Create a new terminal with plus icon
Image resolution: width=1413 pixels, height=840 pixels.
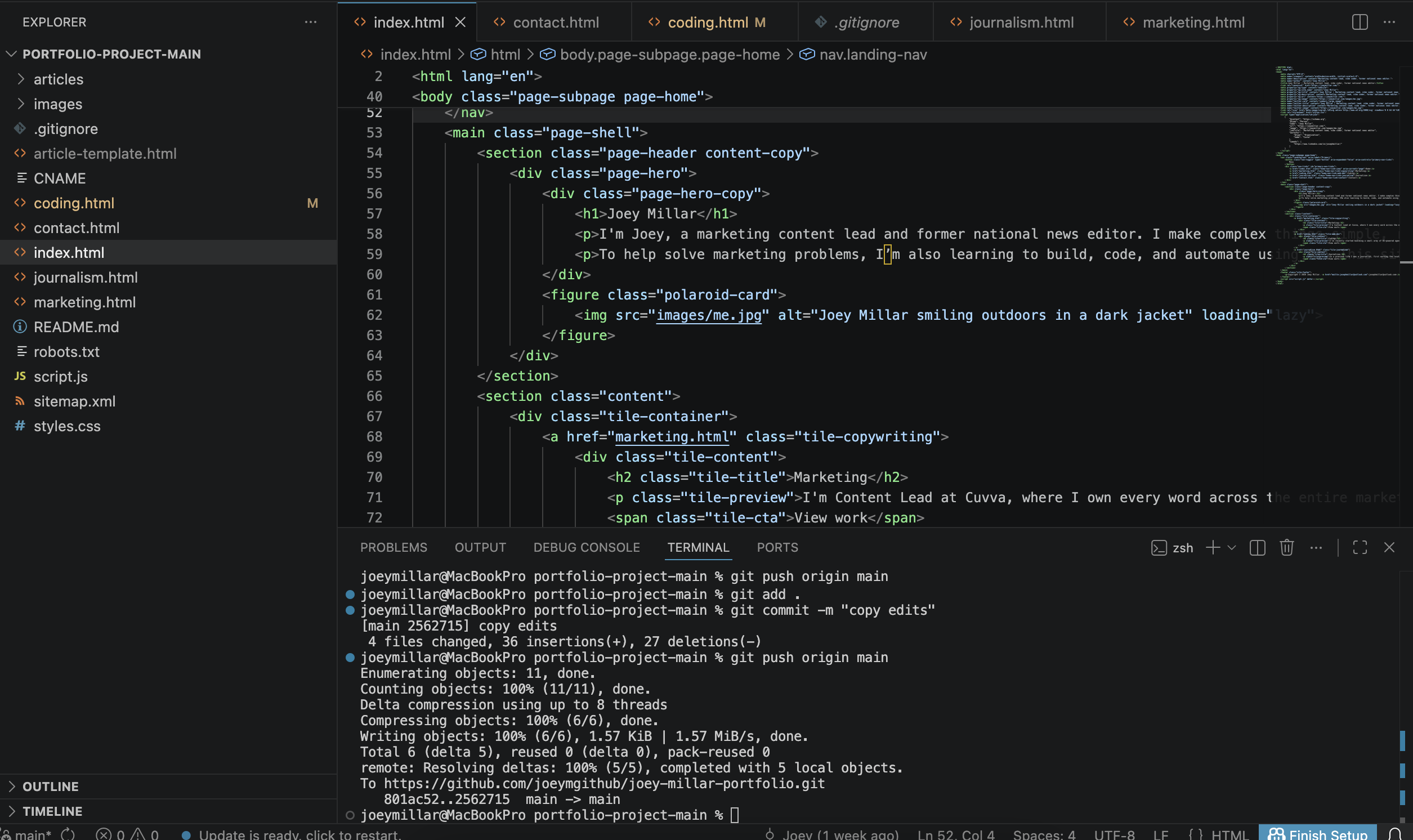pos(1212,547)
